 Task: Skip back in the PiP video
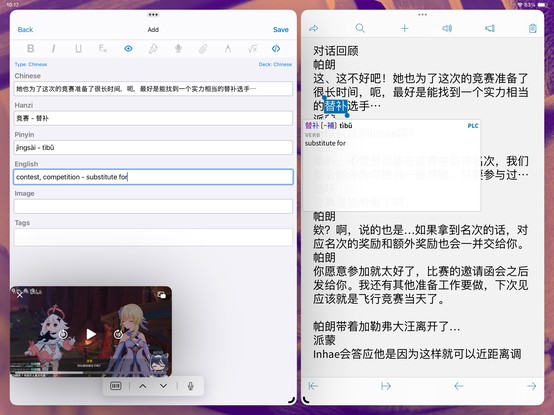point(63,334)
